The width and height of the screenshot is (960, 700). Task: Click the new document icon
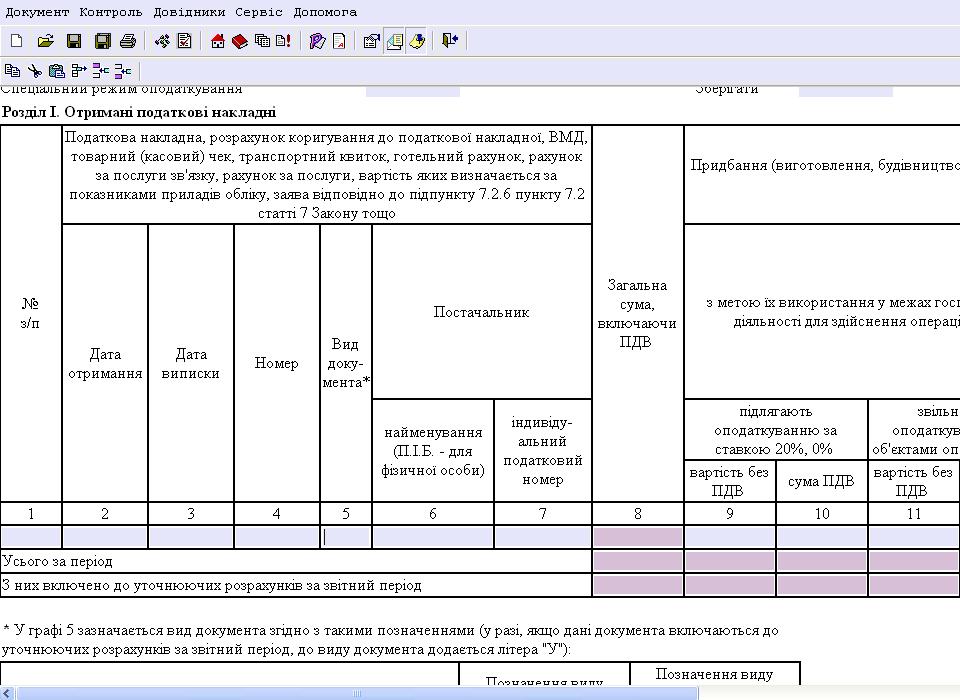[x=16, y=41]
